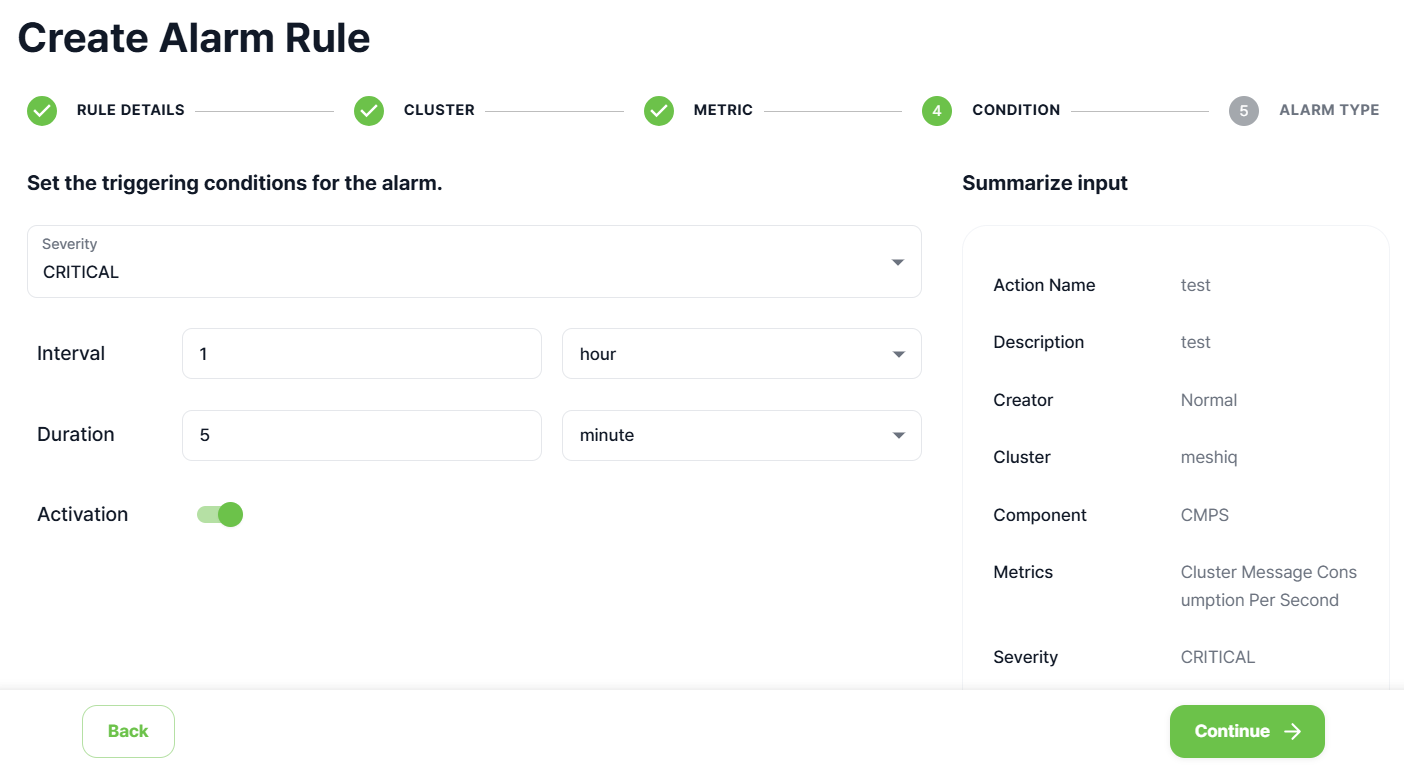The image size is (1404, 768).
Task: Expand the Interval unit dropdown showing hour
Action: [x=741, y=354]
